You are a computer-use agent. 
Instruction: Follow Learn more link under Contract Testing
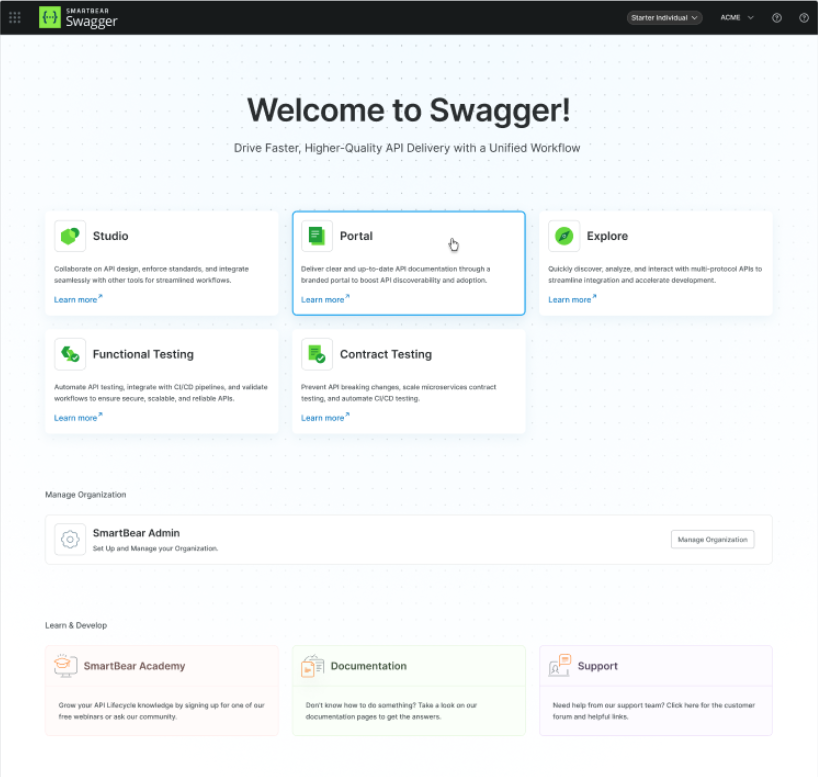(325, 417)
